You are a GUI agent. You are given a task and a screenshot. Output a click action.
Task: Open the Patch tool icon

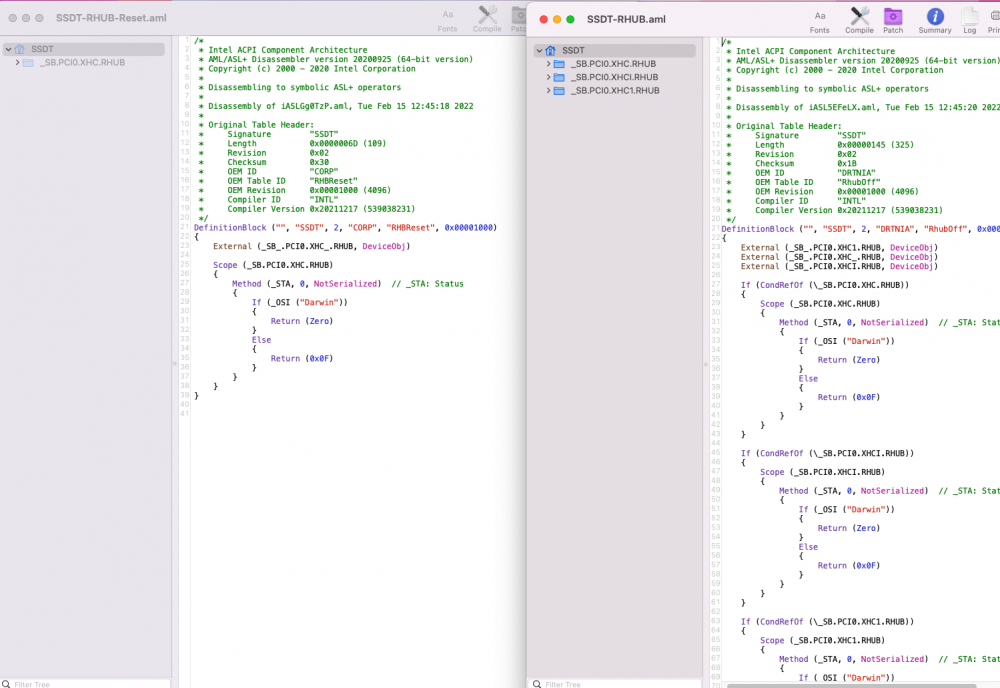[x=893, y=21]
